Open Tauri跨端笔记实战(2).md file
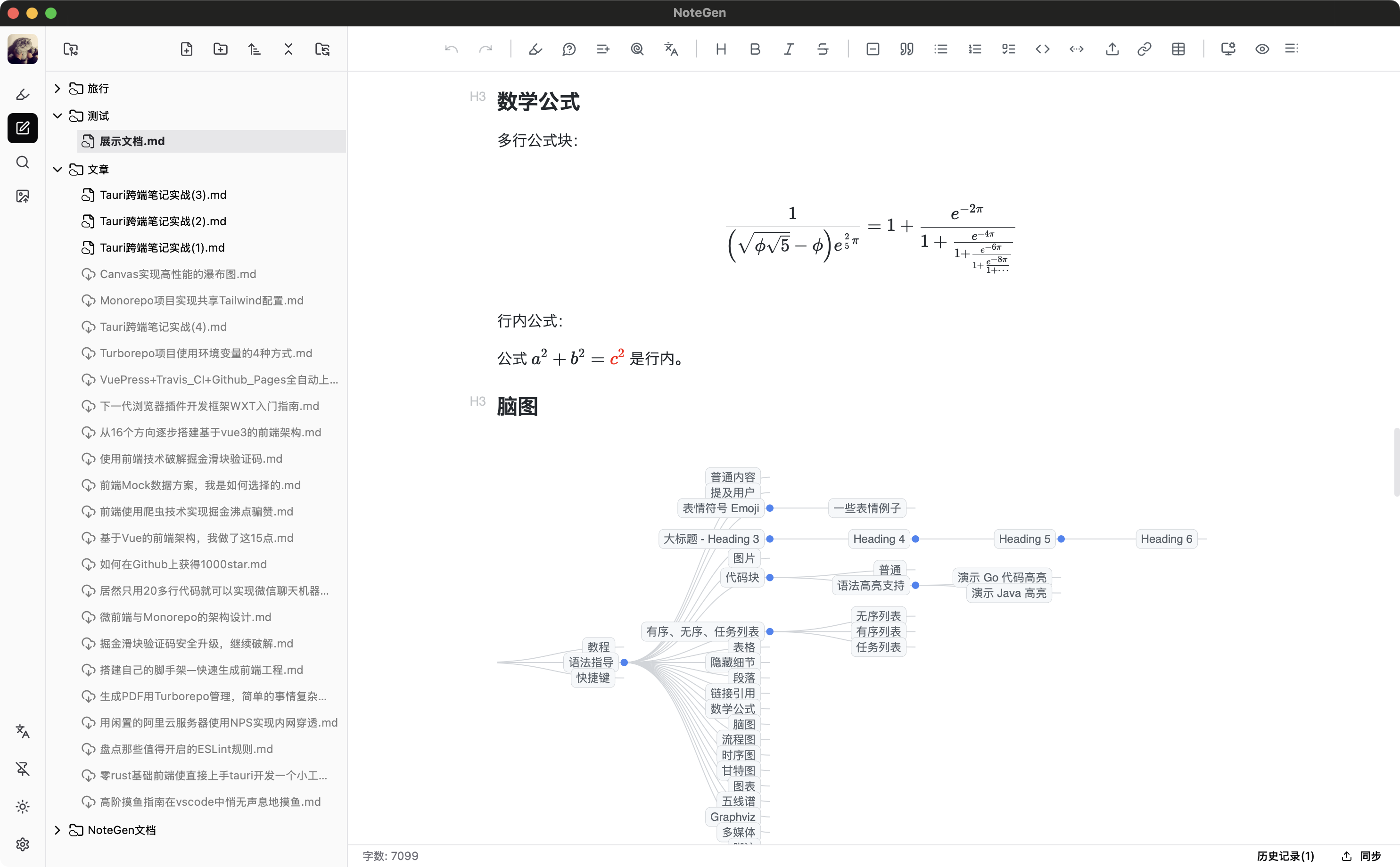 [163, 221]
